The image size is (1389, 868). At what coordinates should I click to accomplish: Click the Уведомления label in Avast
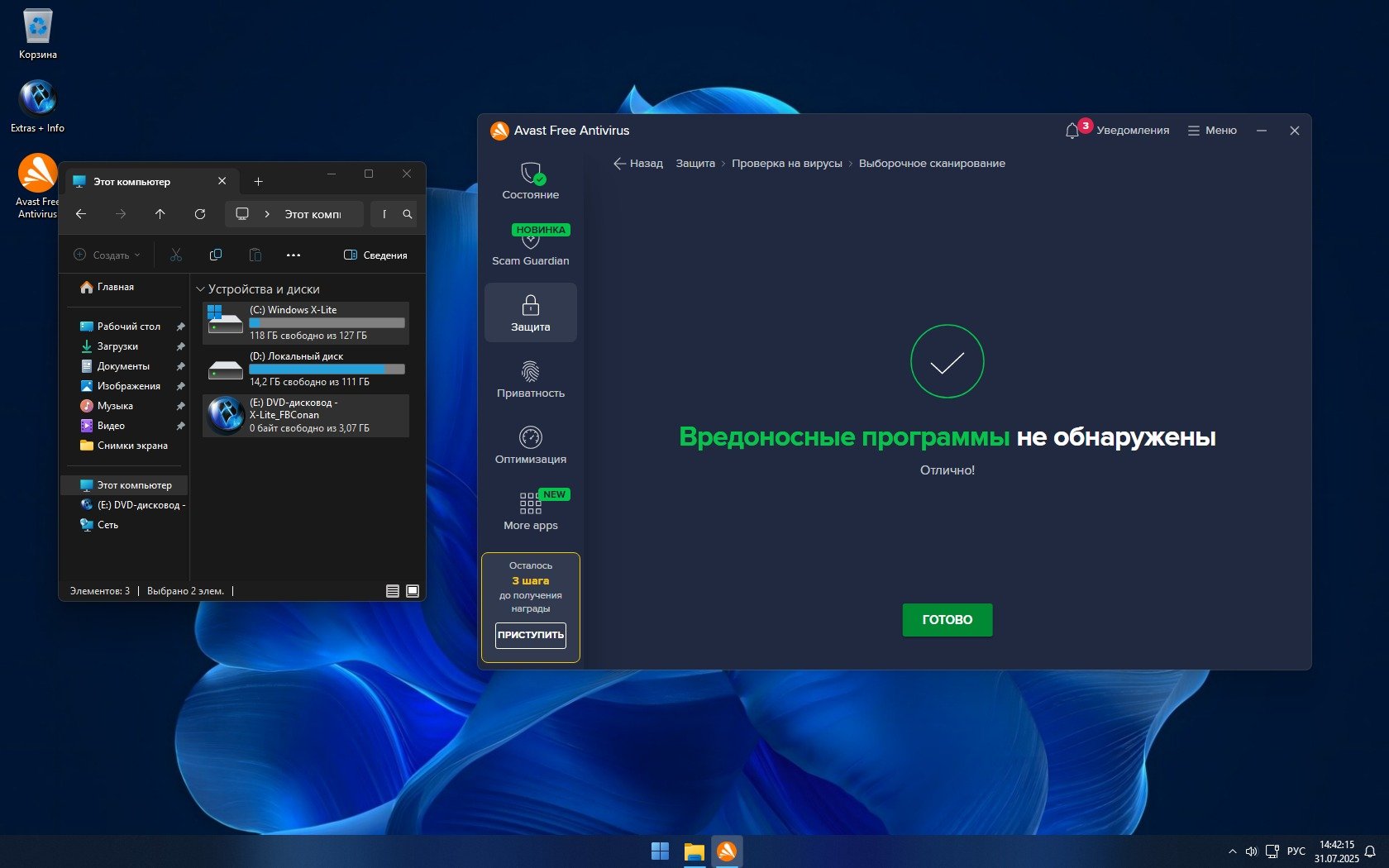[1133, 131]
